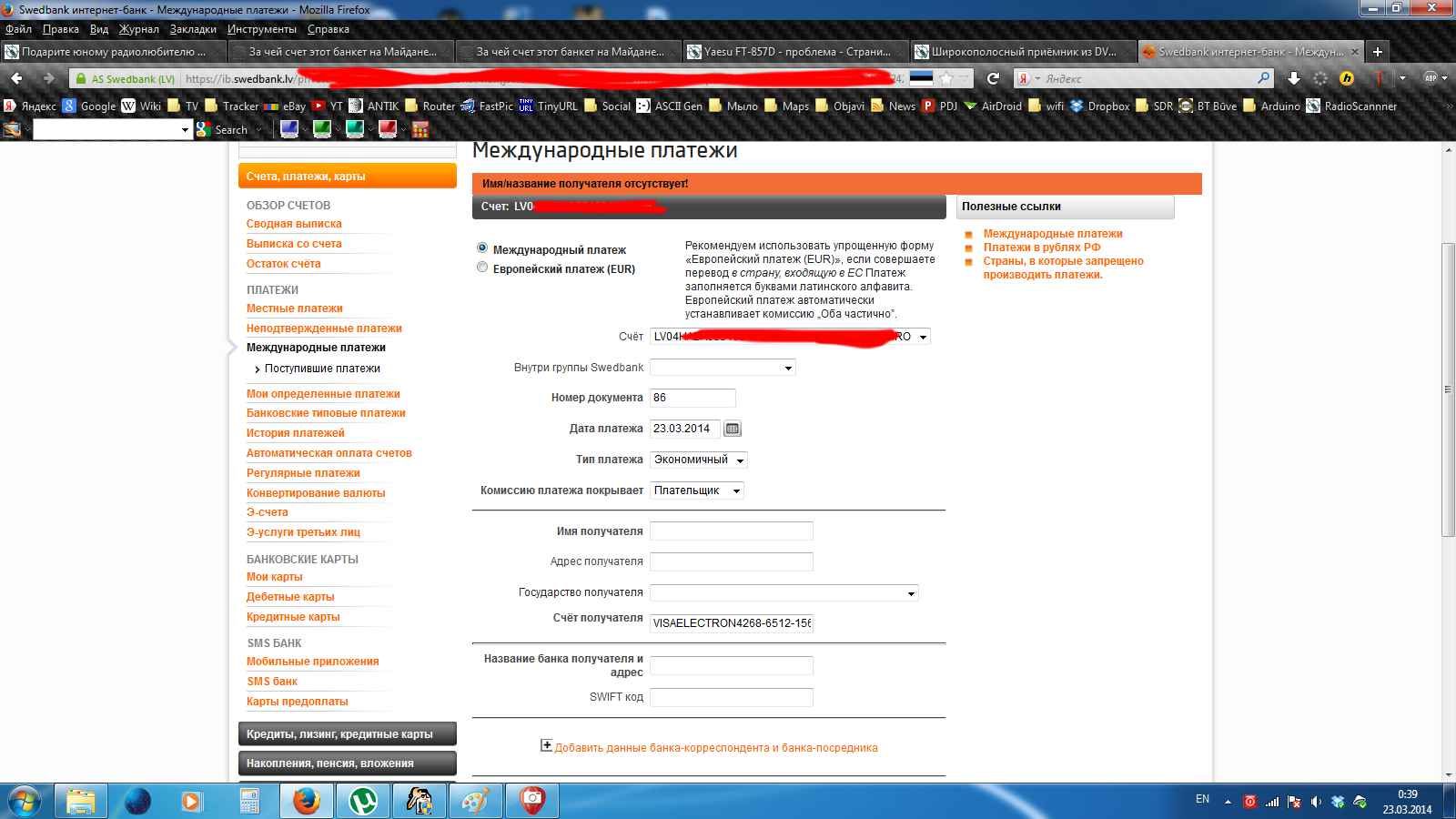Open the Закладки menu
The width and height of the screenshot is (1456, 819).
coord(193,29)
